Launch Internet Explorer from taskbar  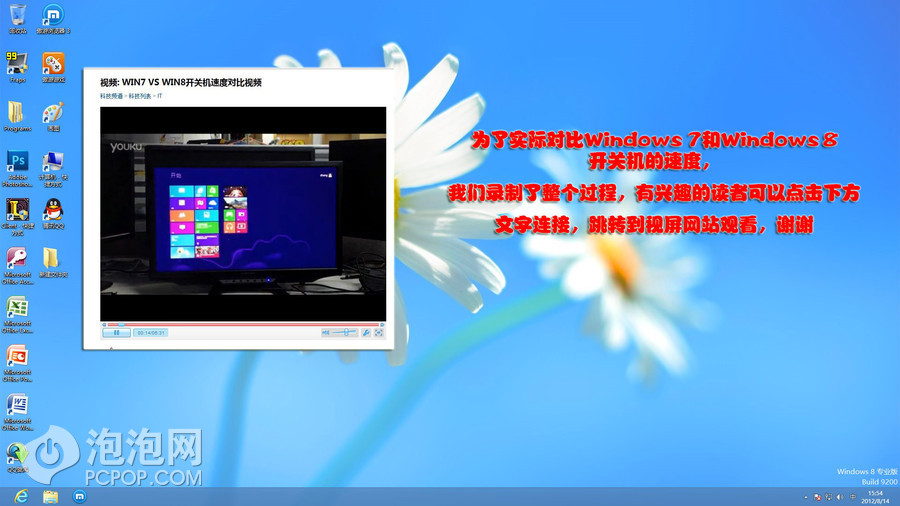[21, 496]
